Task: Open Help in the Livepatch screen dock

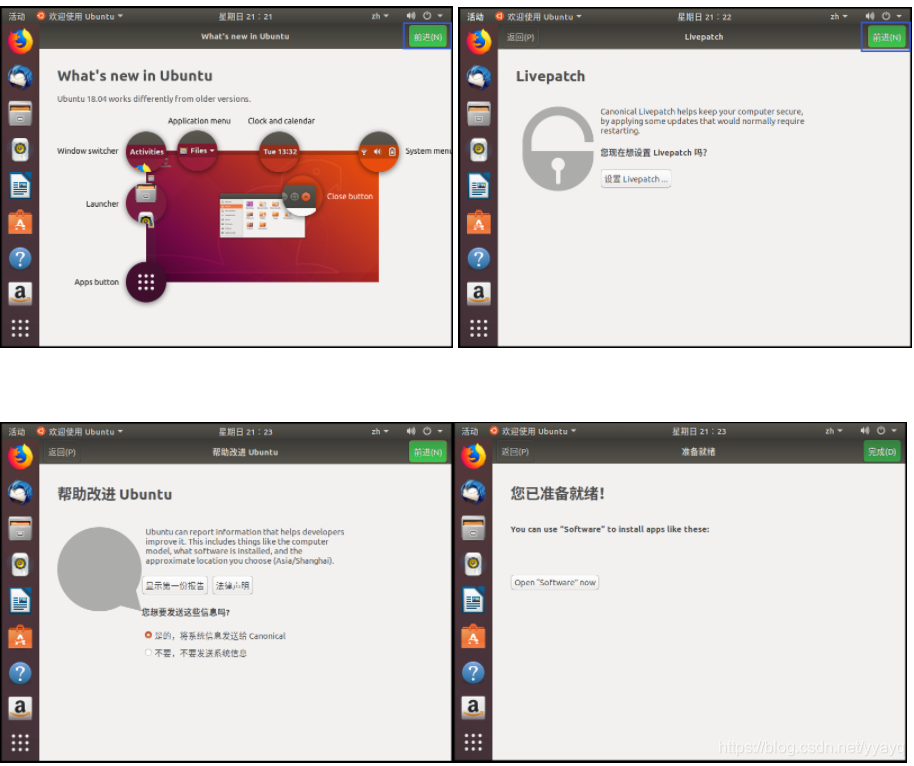Action: [x=479, y=258]
